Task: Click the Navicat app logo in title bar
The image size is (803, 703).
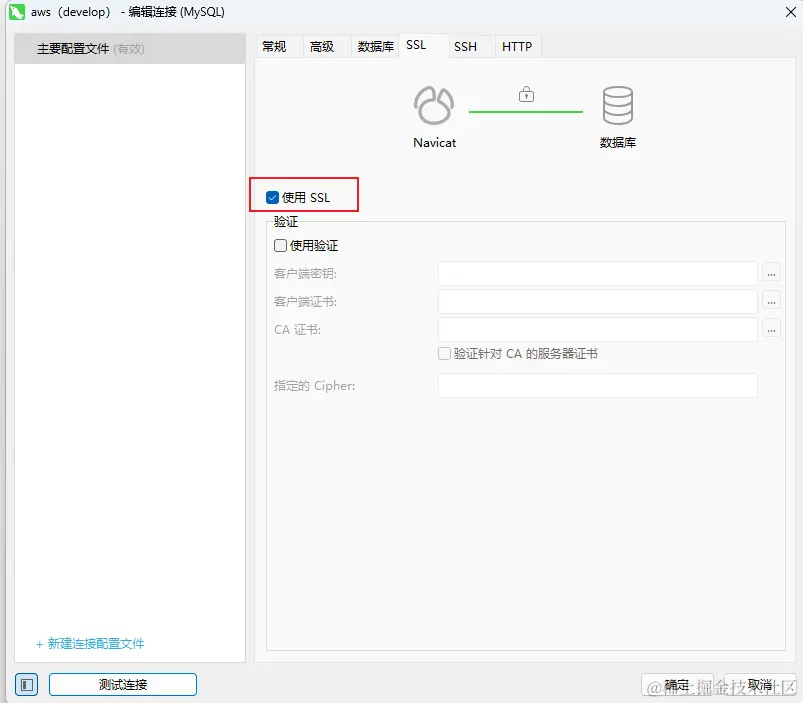Action: pos(16,12)
